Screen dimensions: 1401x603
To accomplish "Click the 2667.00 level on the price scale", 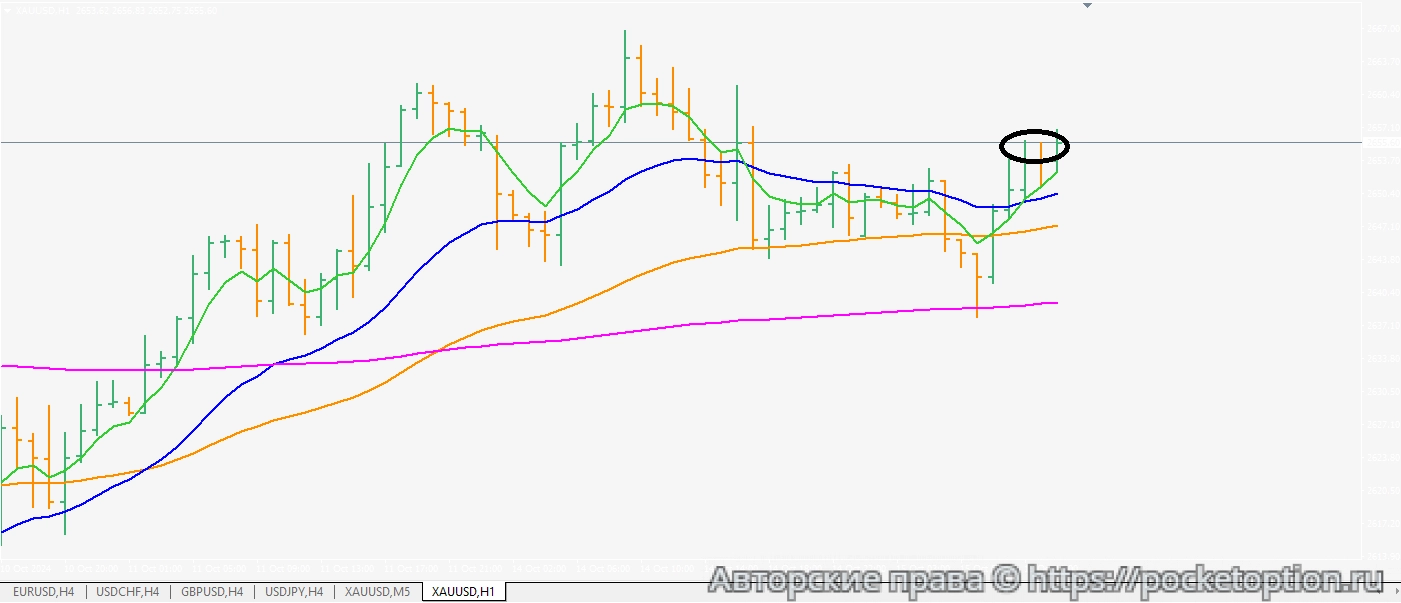I will pos(1382,28).
